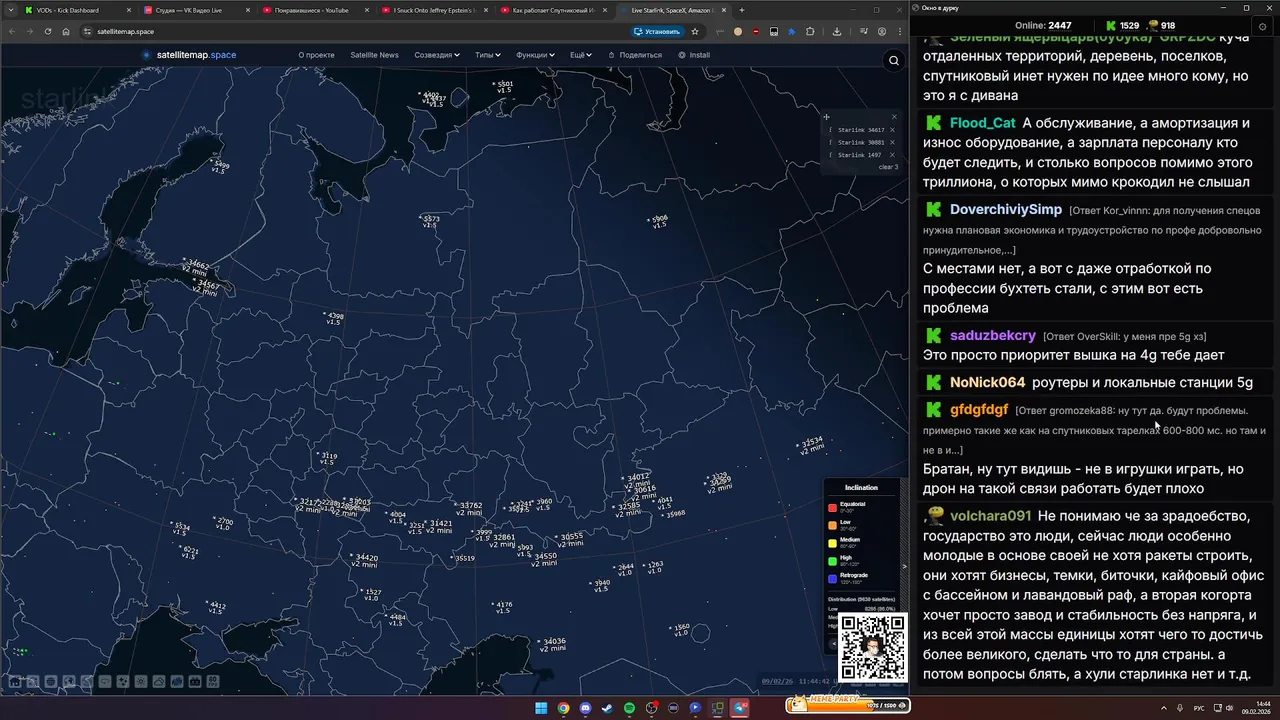Click the Medium yellow color swatch
The image size is (1280, 720).
tap(832, 543)
